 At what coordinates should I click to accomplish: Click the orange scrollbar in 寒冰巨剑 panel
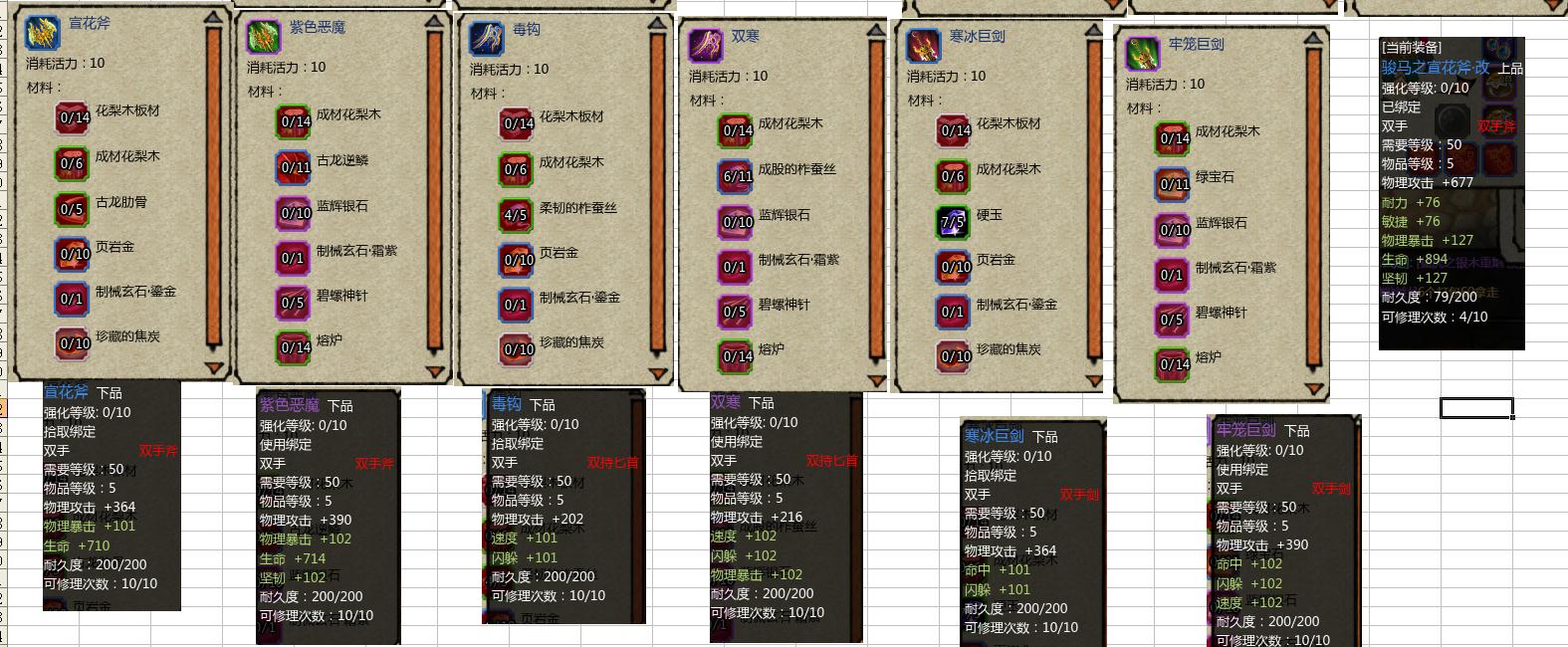(1093, 201)
